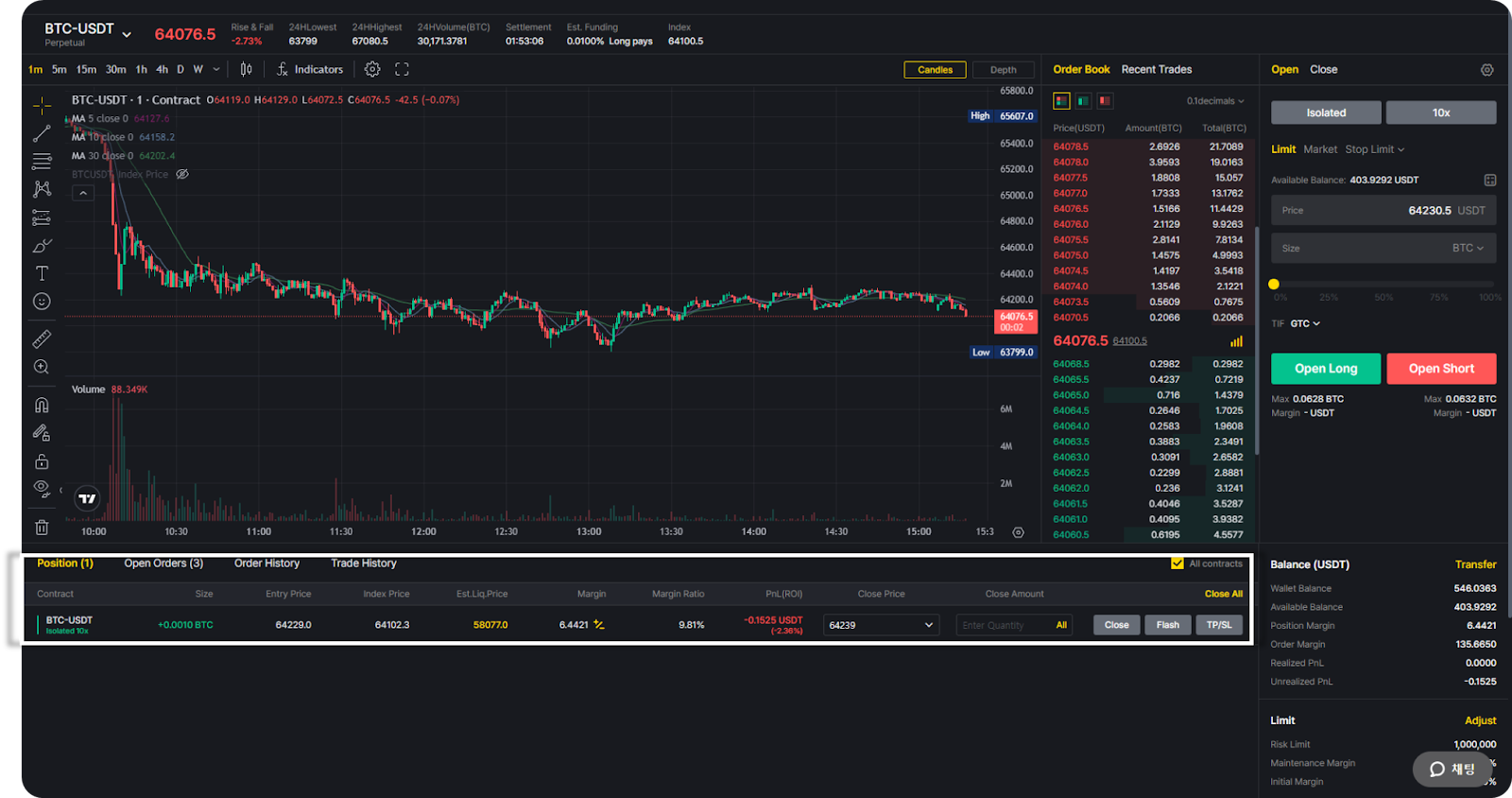Viewport: 1512px width, 798px height.
Task: View the Order History tab
Action: [x=266, y=564]
